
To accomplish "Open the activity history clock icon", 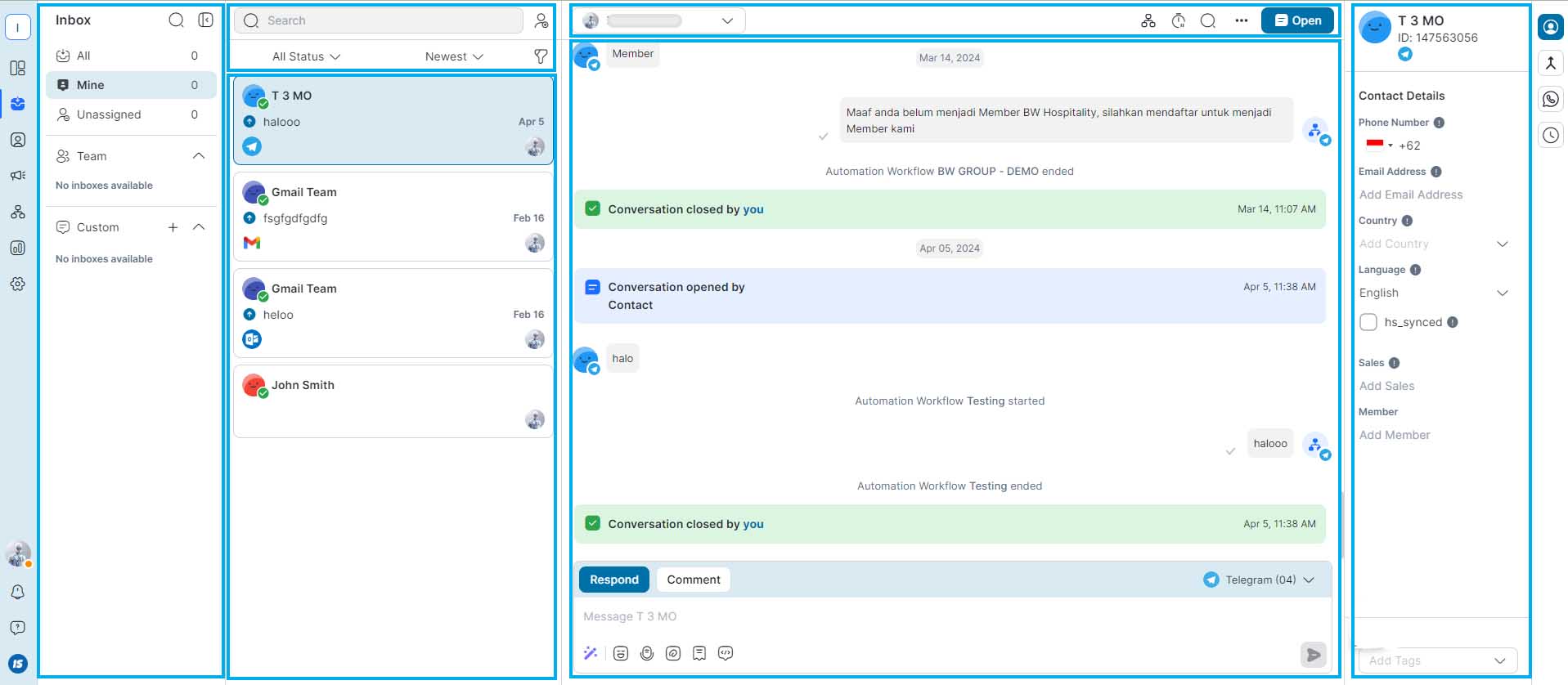I will coord(1550,135).
